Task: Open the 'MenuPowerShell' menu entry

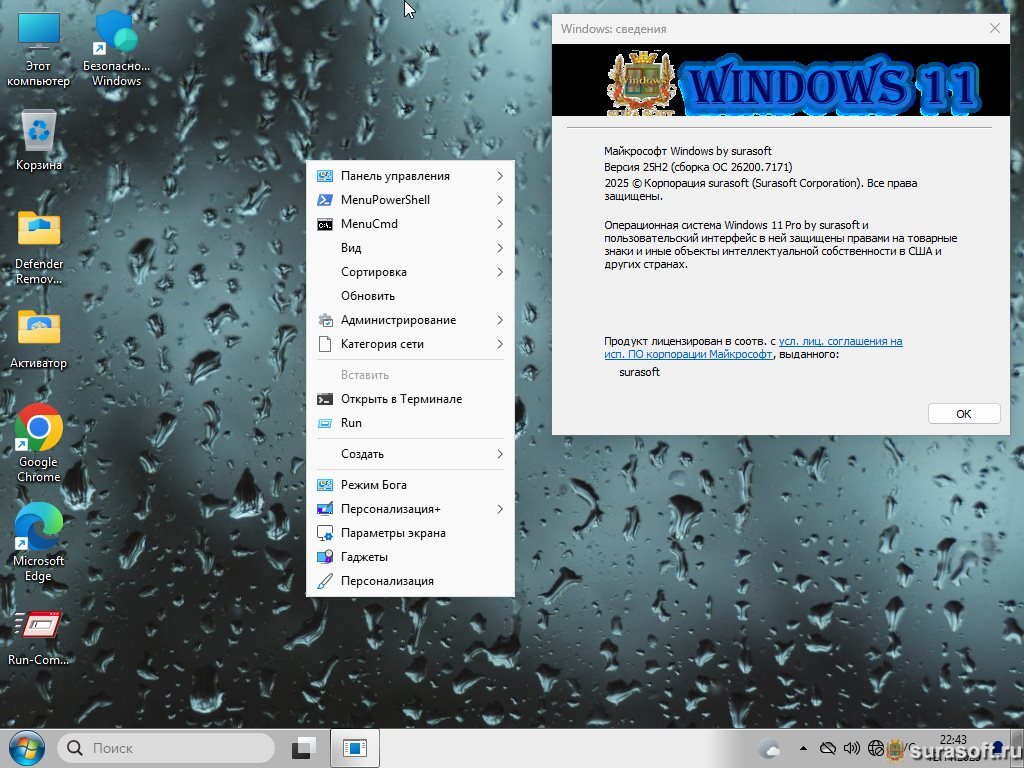Action: 410,200
